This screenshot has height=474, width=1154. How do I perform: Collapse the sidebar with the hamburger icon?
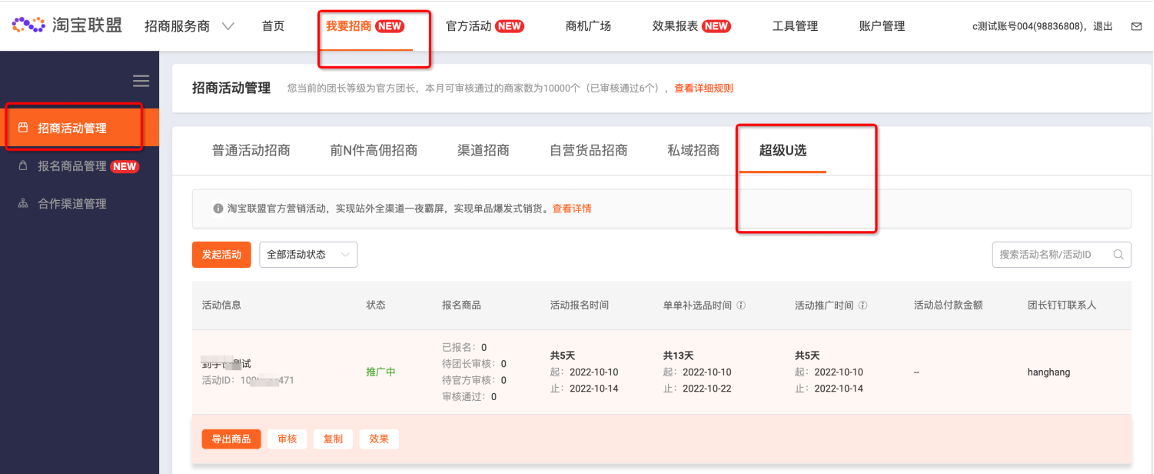pos(141,81)
